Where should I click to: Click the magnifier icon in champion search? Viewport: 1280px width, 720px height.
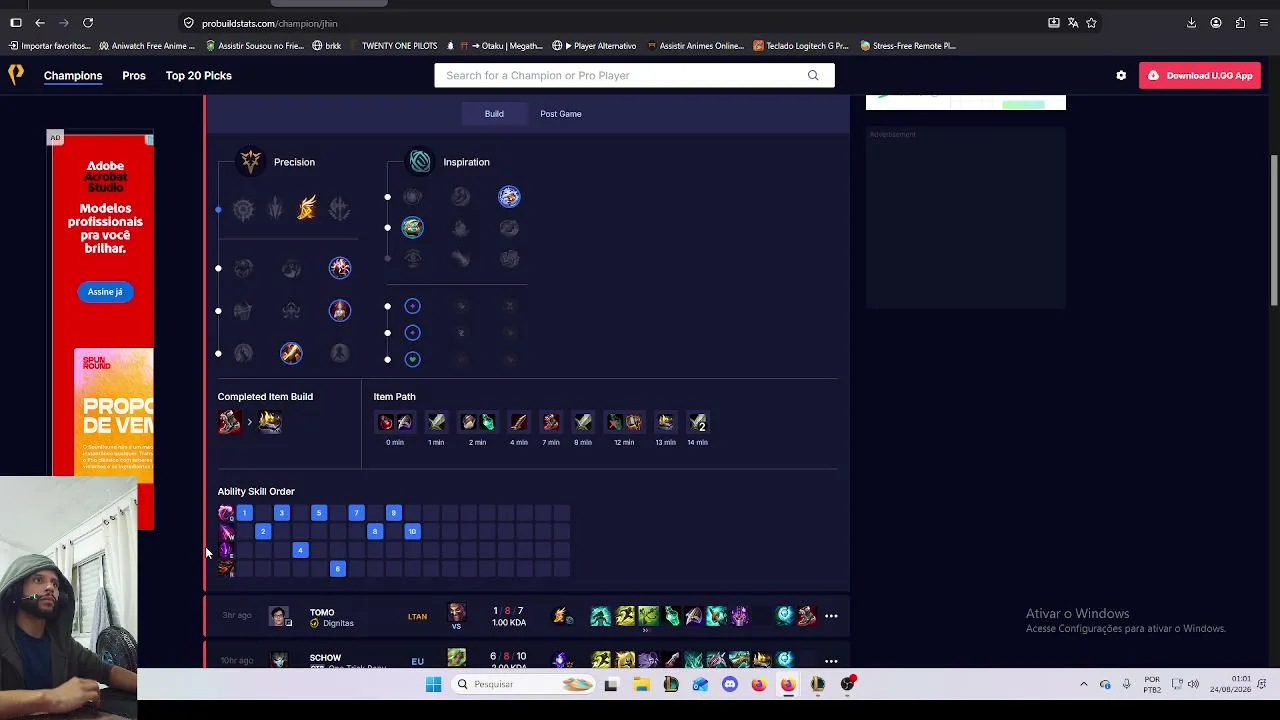point(813,75)
